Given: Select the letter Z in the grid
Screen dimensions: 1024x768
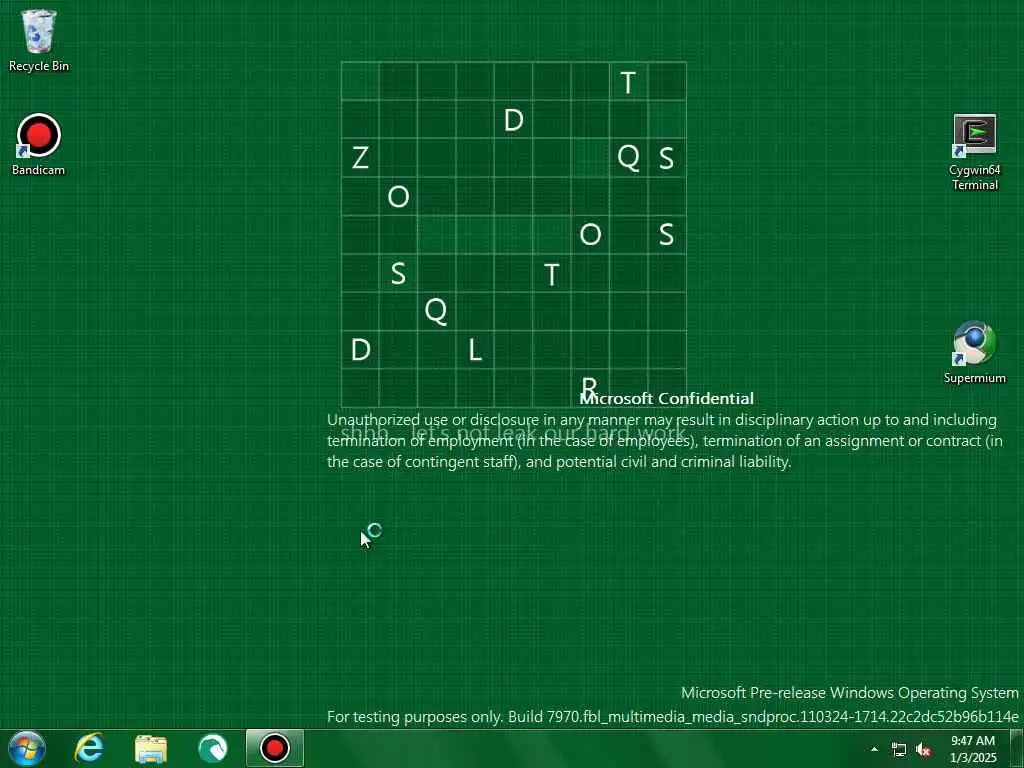Looking at the screenshot, I should (360, 157).
